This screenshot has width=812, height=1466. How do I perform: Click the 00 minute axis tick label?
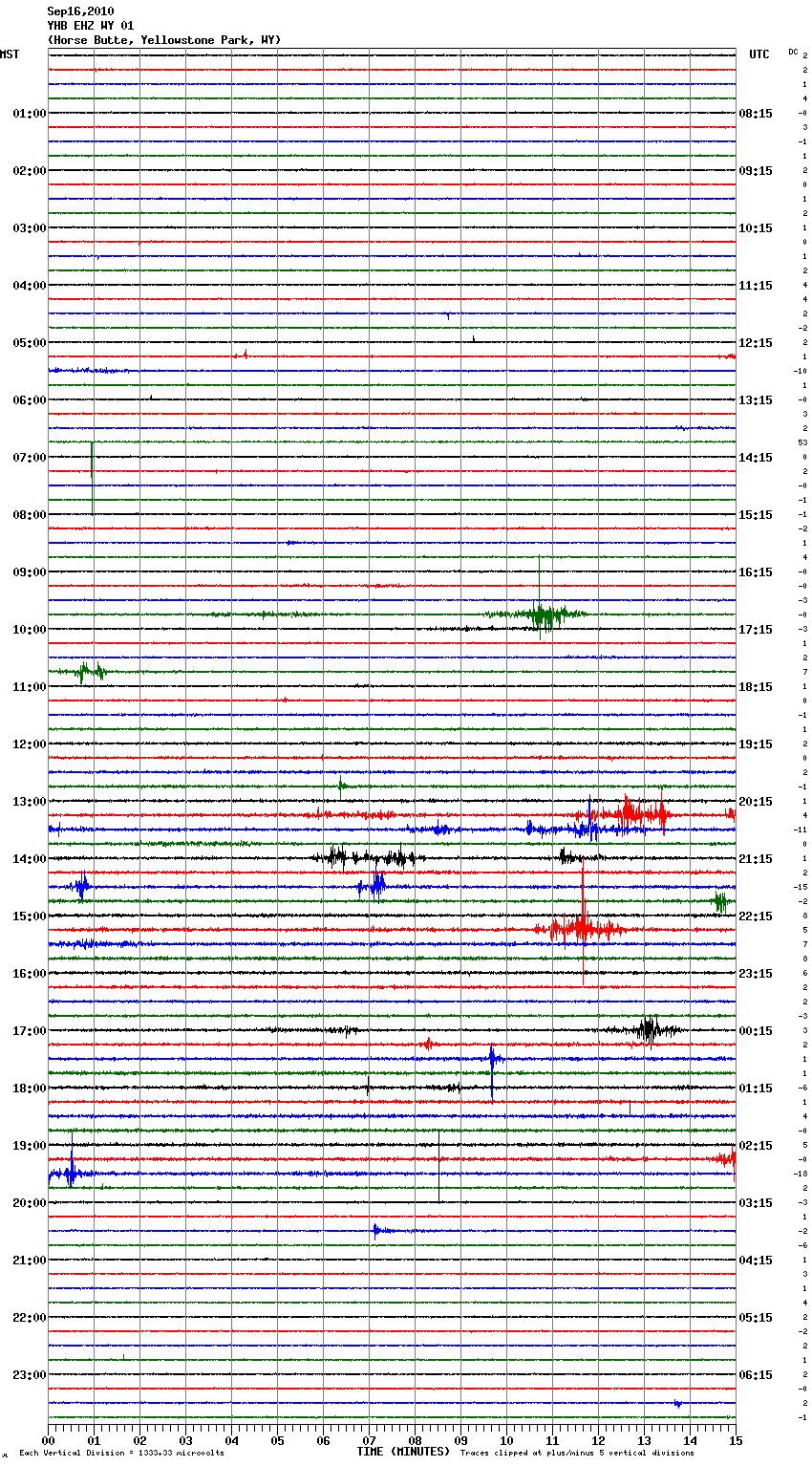(x=49, y=1440)
